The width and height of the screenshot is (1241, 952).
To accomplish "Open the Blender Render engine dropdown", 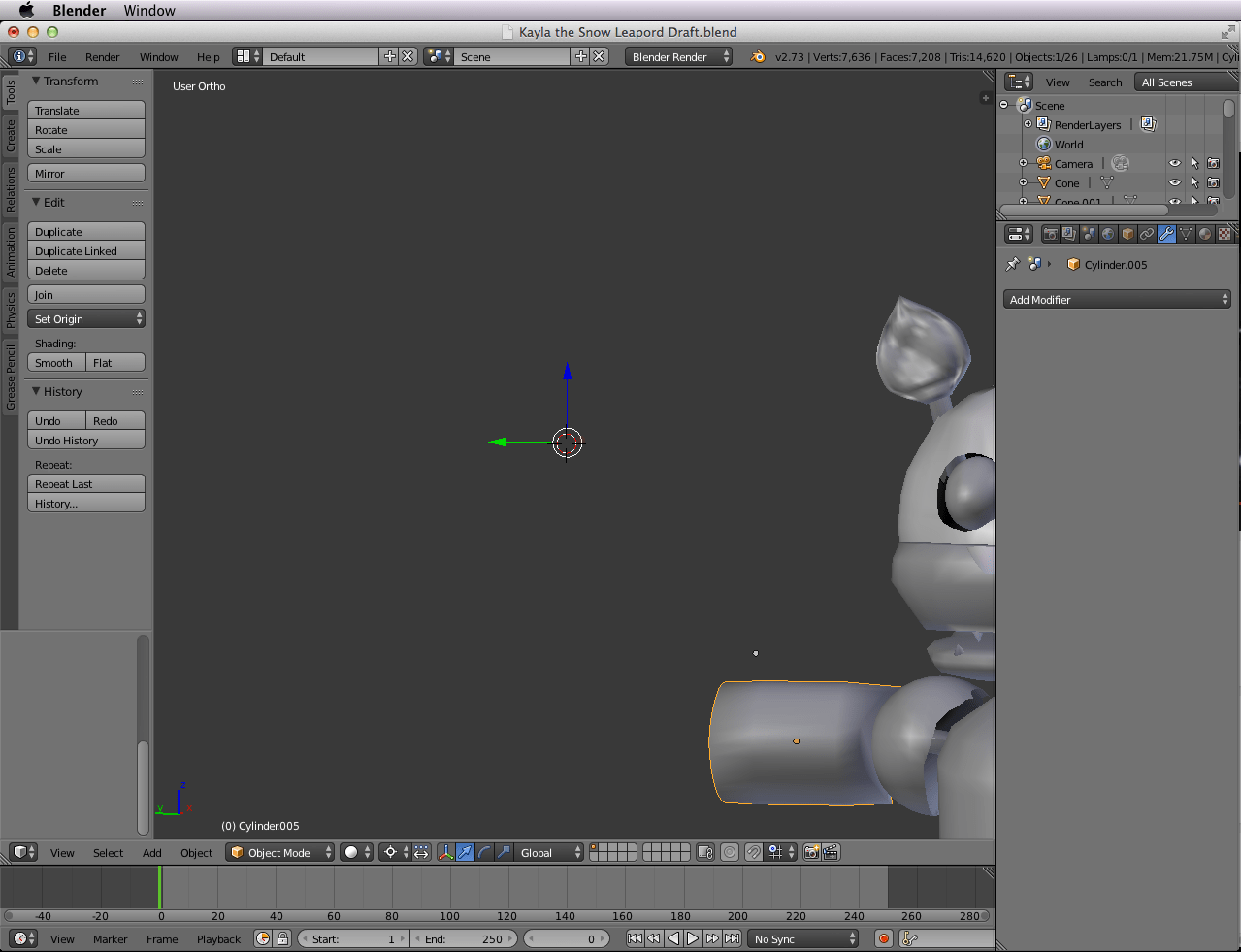I will click(678, 56).
